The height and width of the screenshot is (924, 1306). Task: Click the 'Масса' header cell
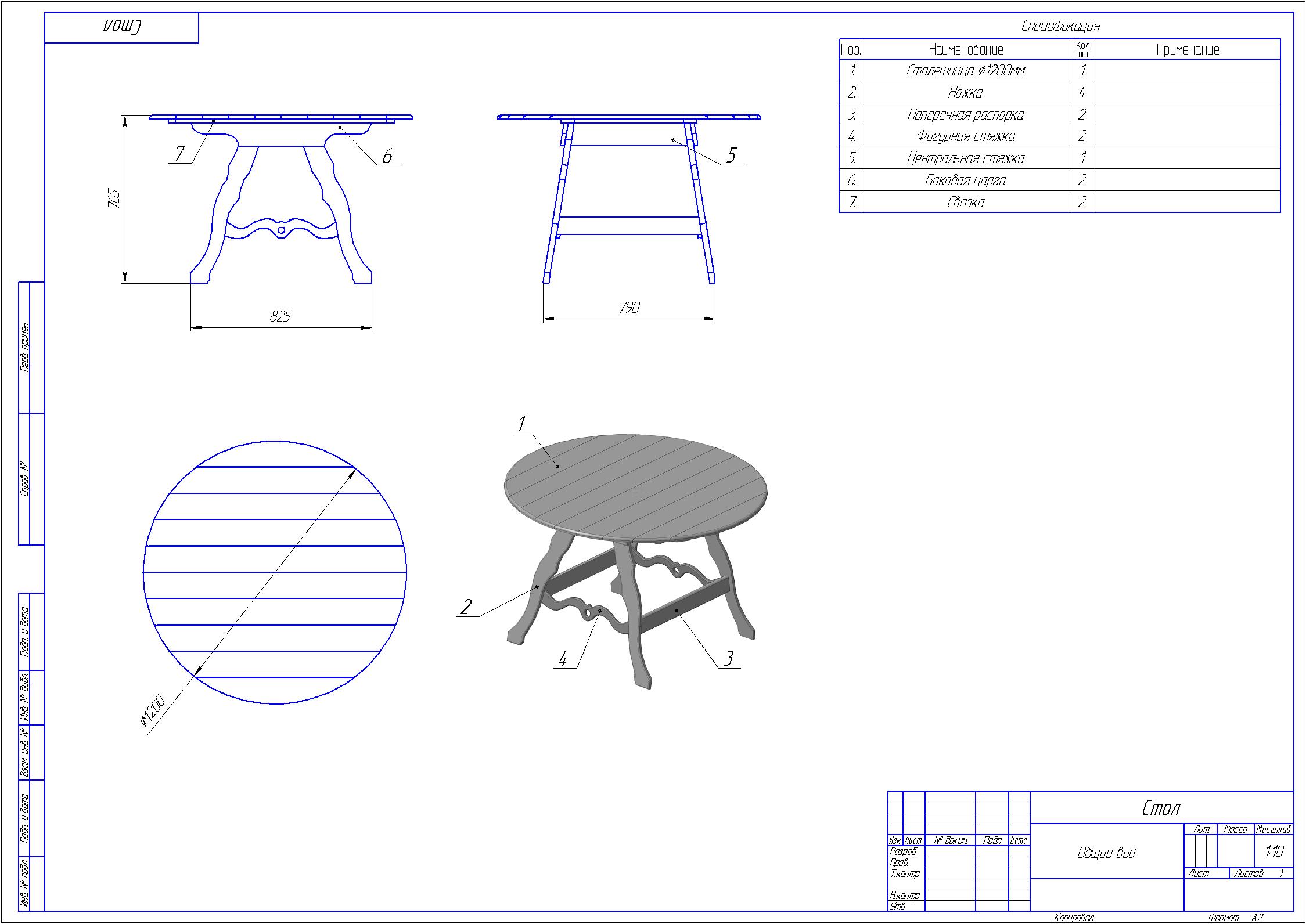1235,830
